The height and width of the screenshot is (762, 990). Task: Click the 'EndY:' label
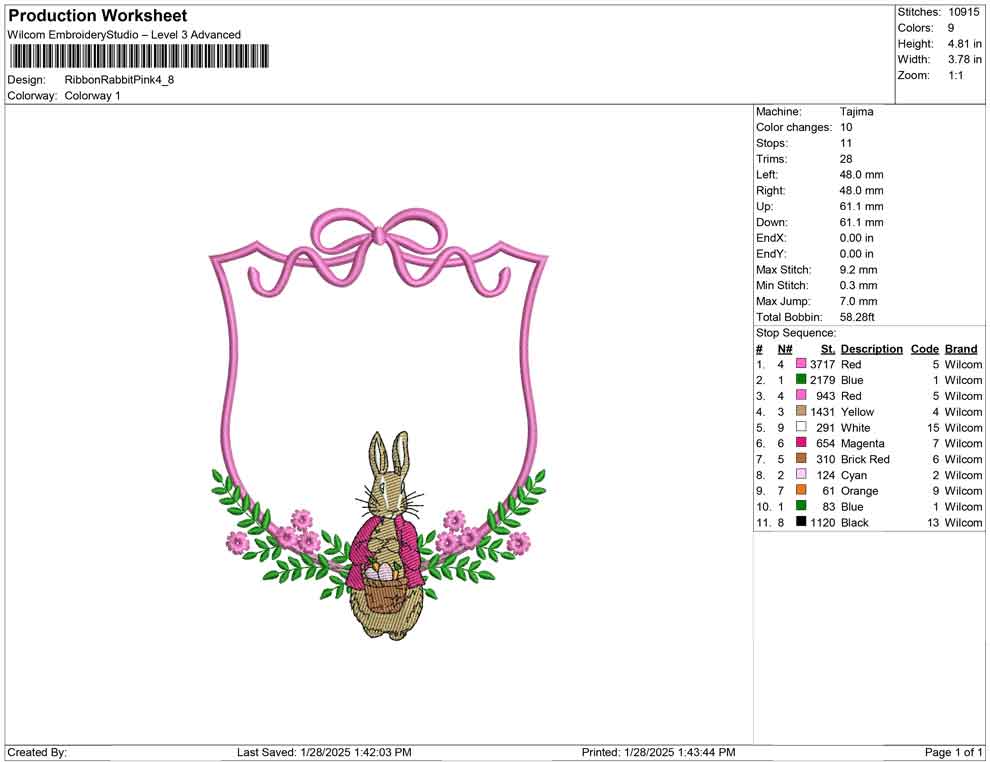click(771, 254)
